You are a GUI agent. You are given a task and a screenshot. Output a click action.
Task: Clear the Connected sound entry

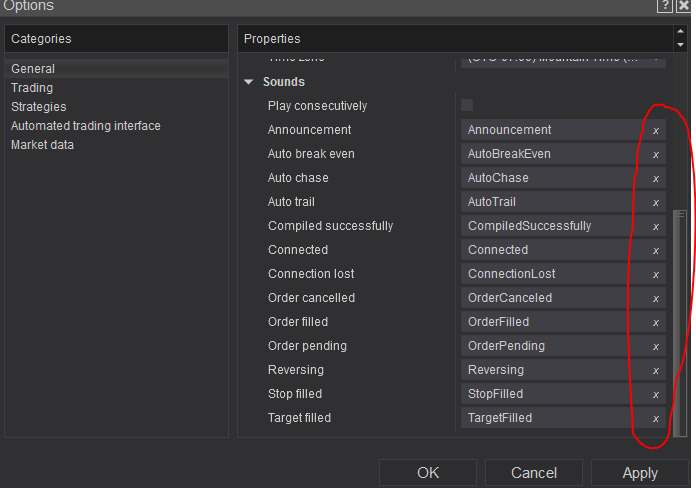click(656, 250)
